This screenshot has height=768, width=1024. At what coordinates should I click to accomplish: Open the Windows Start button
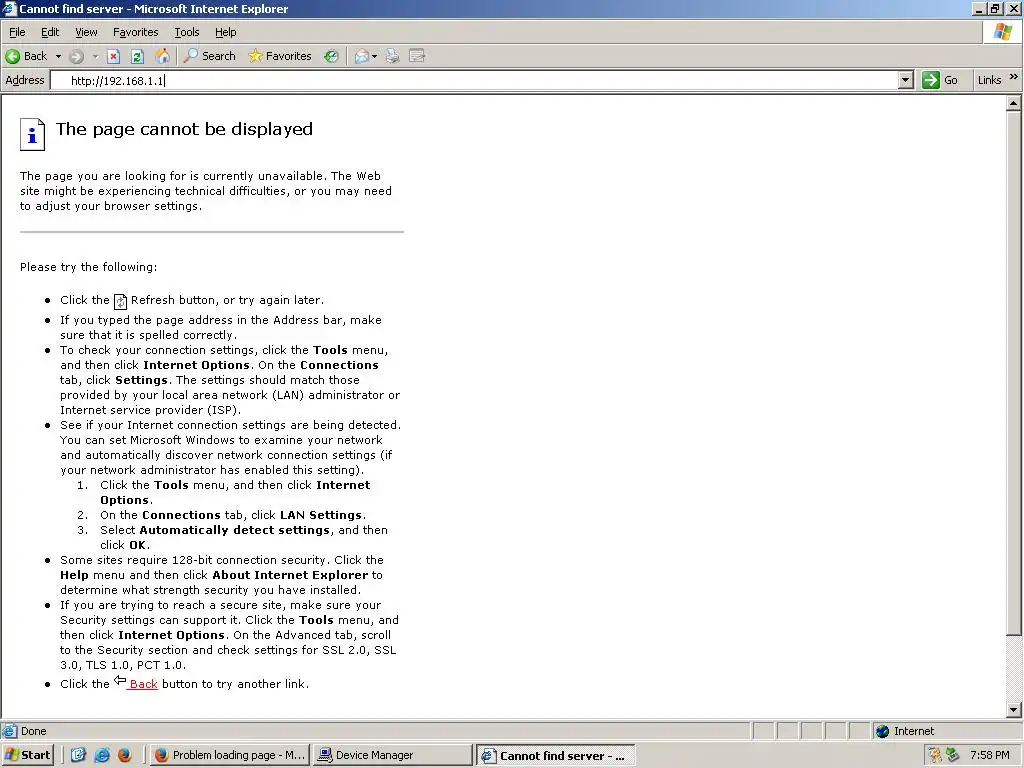27,755
